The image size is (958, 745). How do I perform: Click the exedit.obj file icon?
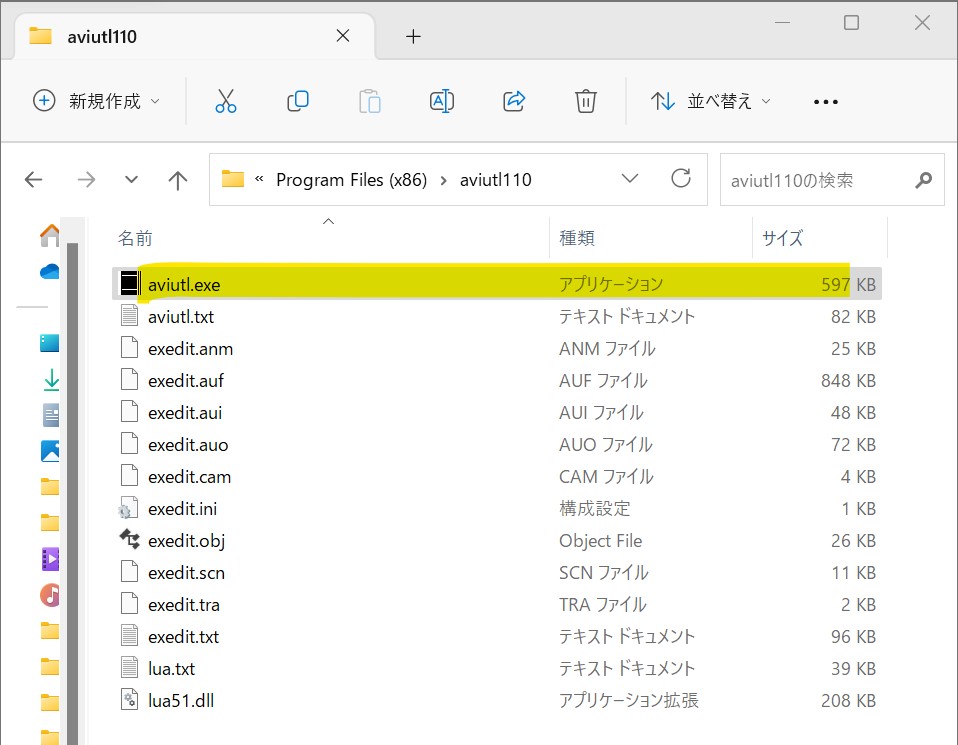click(129, 540)
